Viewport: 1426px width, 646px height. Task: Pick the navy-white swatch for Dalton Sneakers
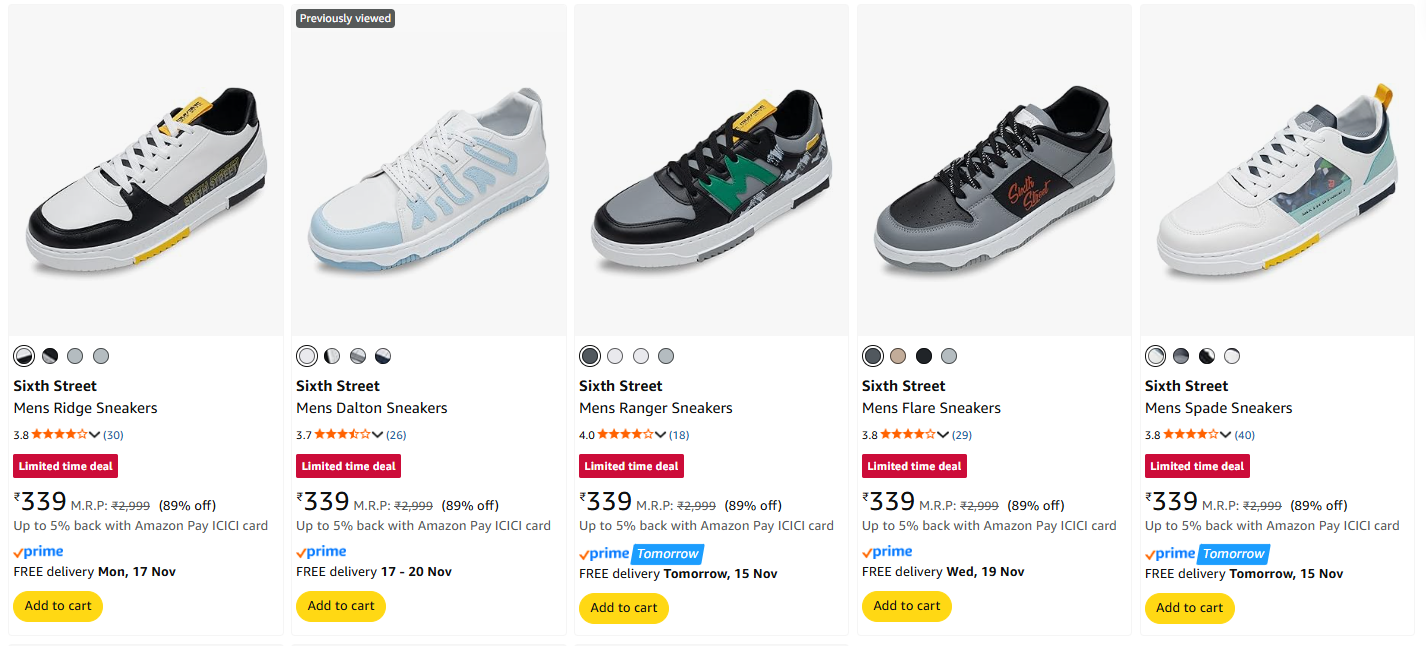(383, 356)
